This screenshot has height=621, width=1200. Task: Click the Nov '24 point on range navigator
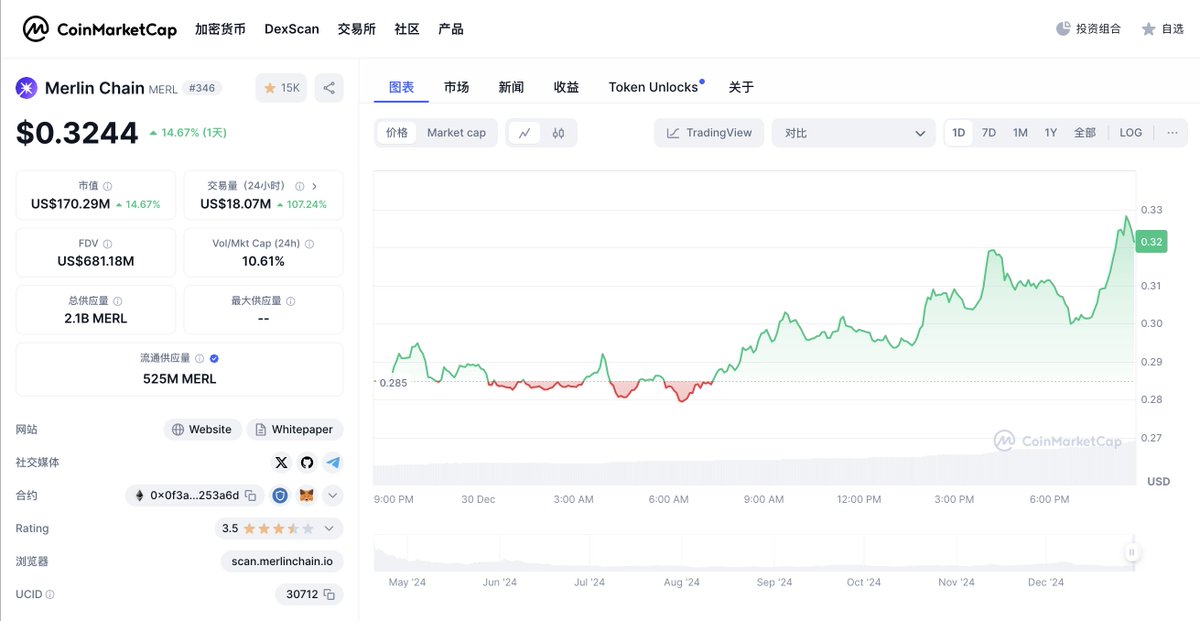tap(955, 582)
